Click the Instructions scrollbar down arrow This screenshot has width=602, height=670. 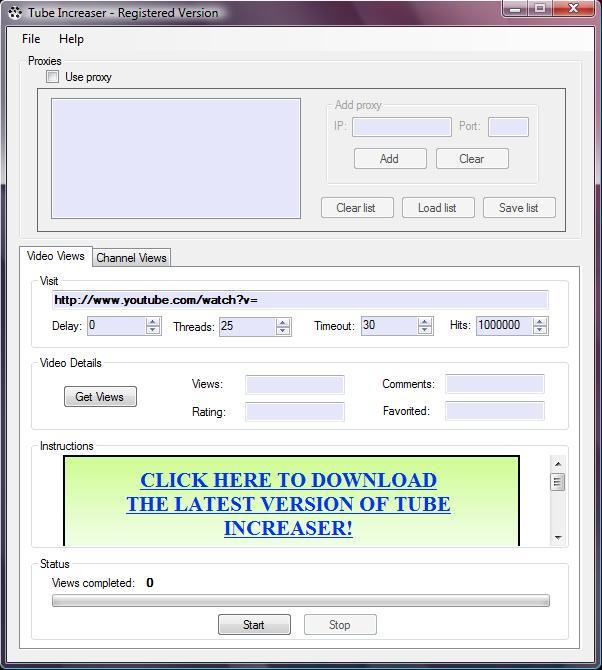558,538
